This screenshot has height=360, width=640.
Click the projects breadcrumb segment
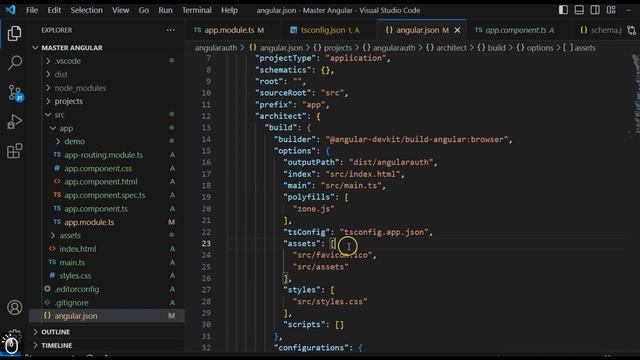[x=333, y=48]
